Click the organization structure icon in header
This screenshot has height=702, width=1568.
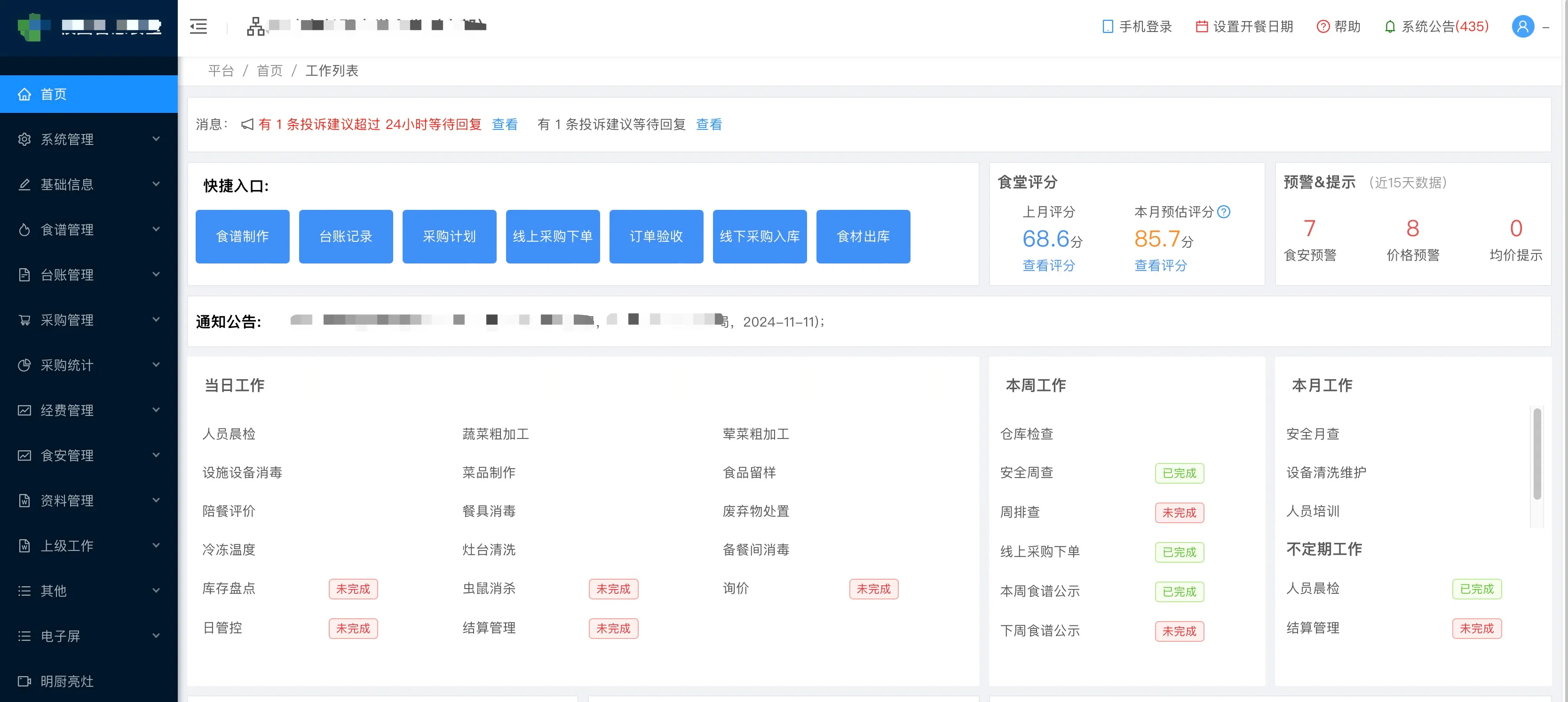(x=256, y=26)
